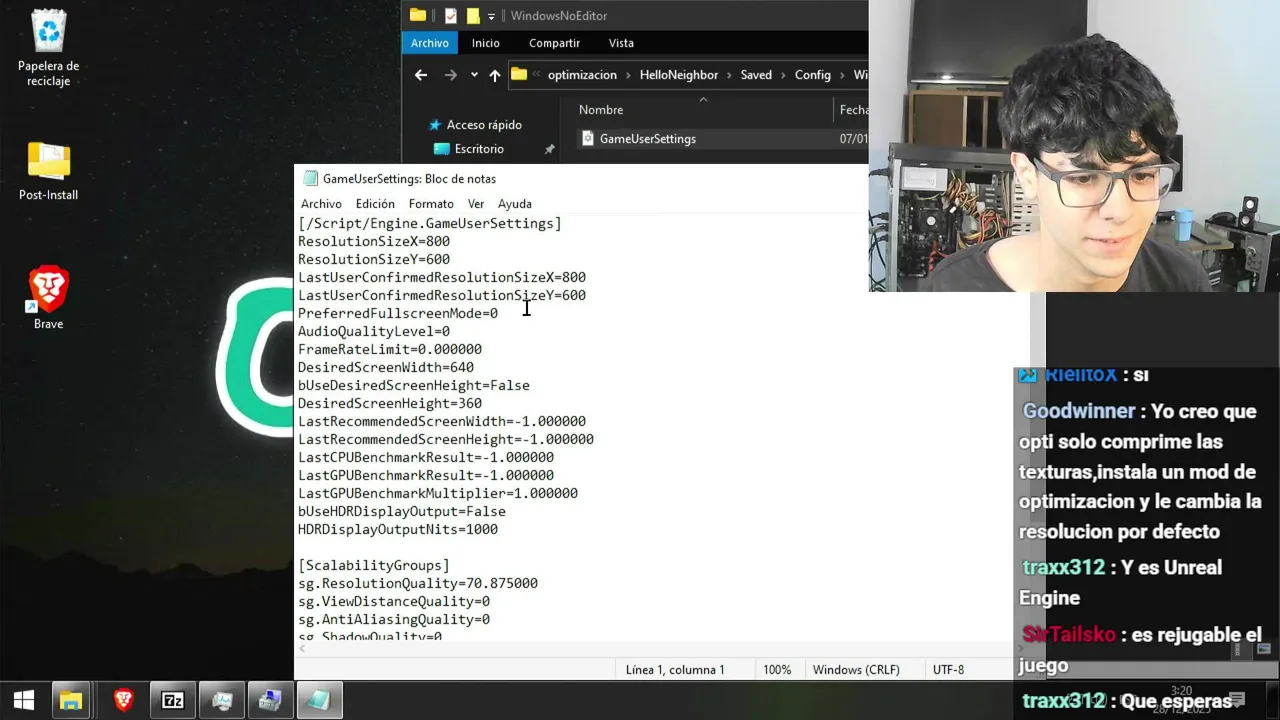
Task: Go up one folder level in Explorer
Action: point(495,75)
